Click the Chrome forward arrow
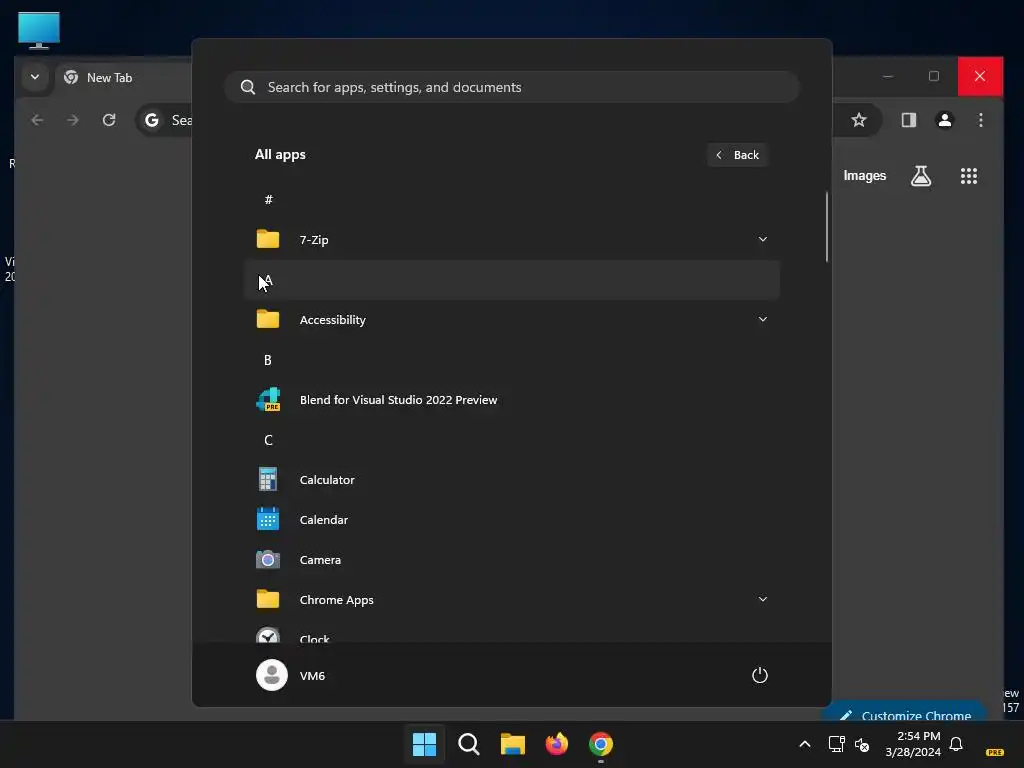The height and width of the screenshot is (768, 1024). pos(72,120)
